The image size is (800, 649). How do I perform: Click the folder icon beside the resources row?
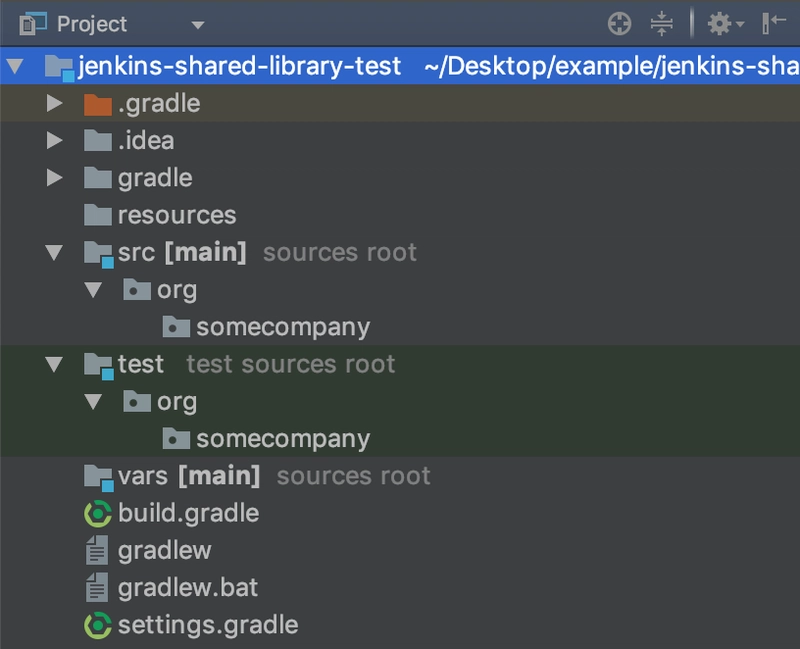[x=98, y=215]
